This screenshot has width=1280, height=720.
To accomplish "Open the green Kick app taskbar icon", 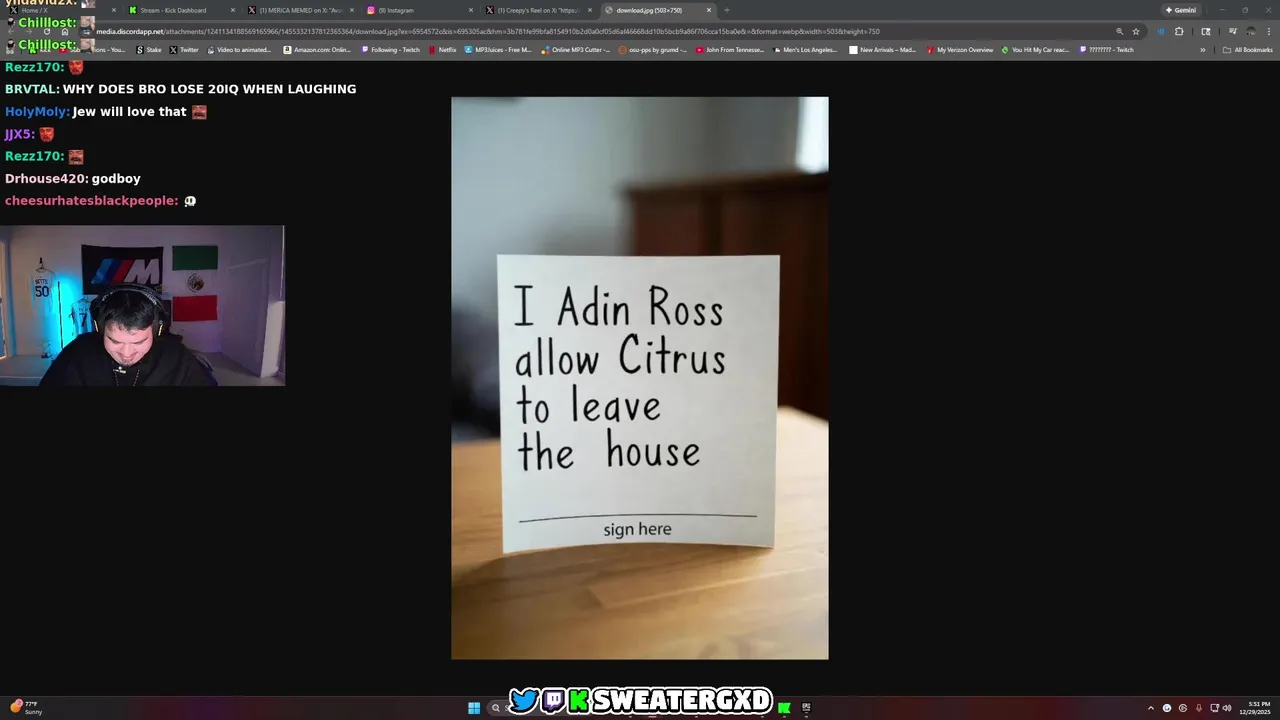I will (x=784, y=708).
